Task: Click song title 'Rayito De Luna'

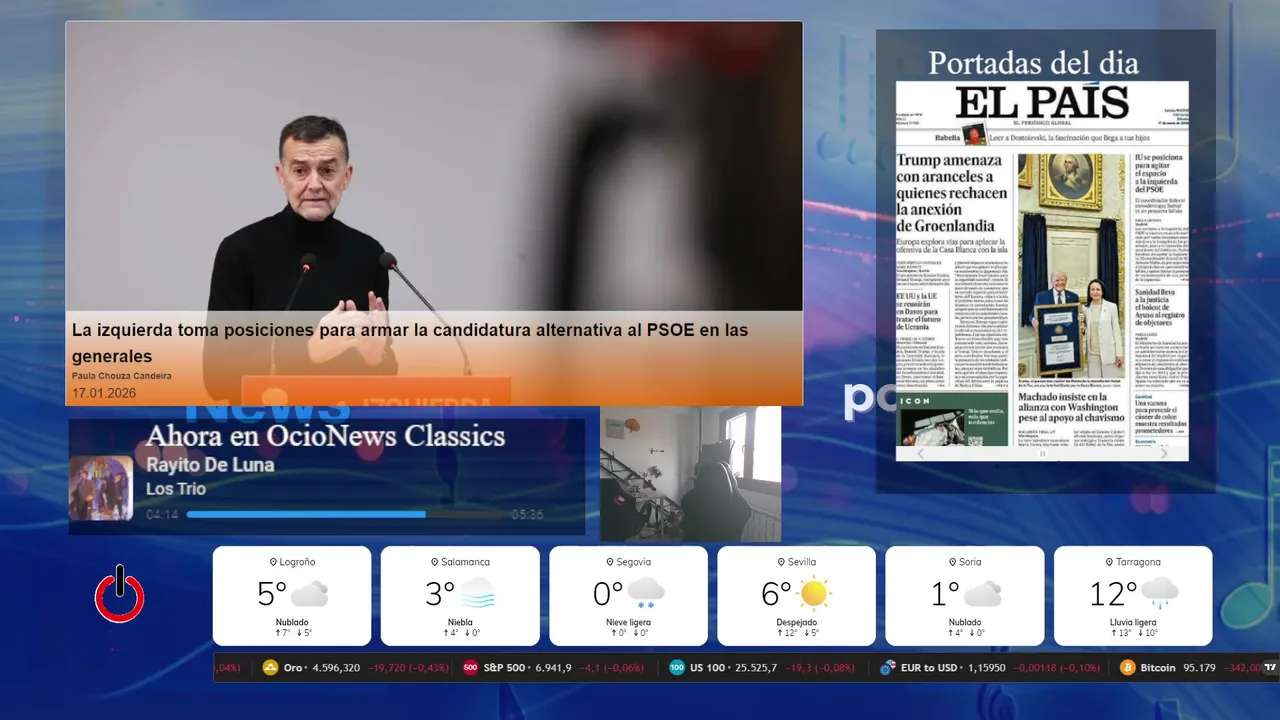Action: 210,465
